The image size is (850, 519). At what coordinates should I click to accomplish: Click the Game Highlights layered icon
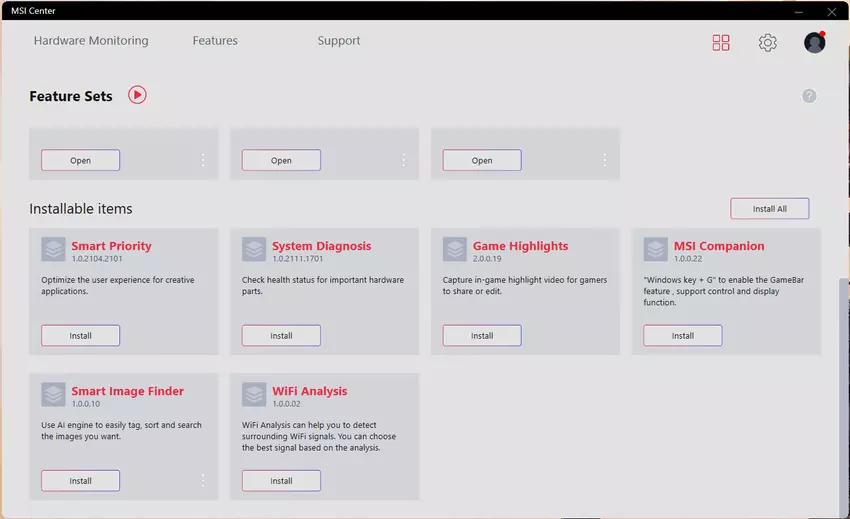point(455,249)
